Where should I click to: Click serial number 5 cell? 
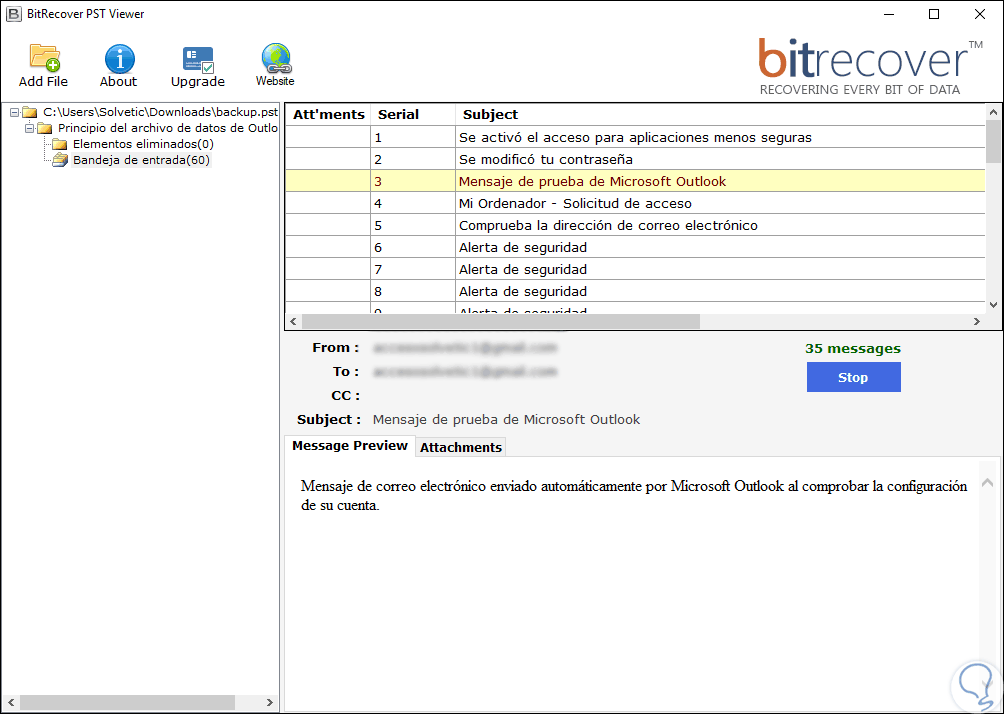tap(413, 225)
